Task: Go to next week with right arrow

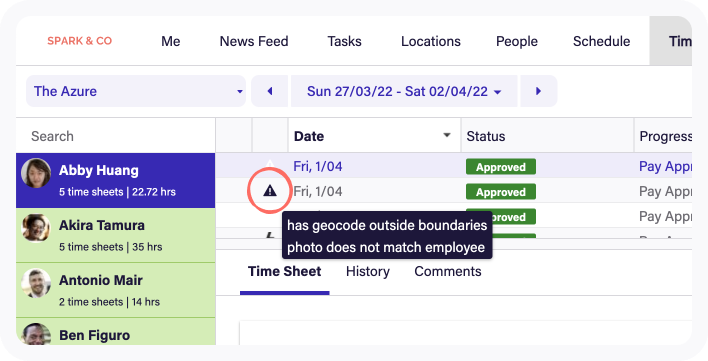Action: (x=538, y=91)
